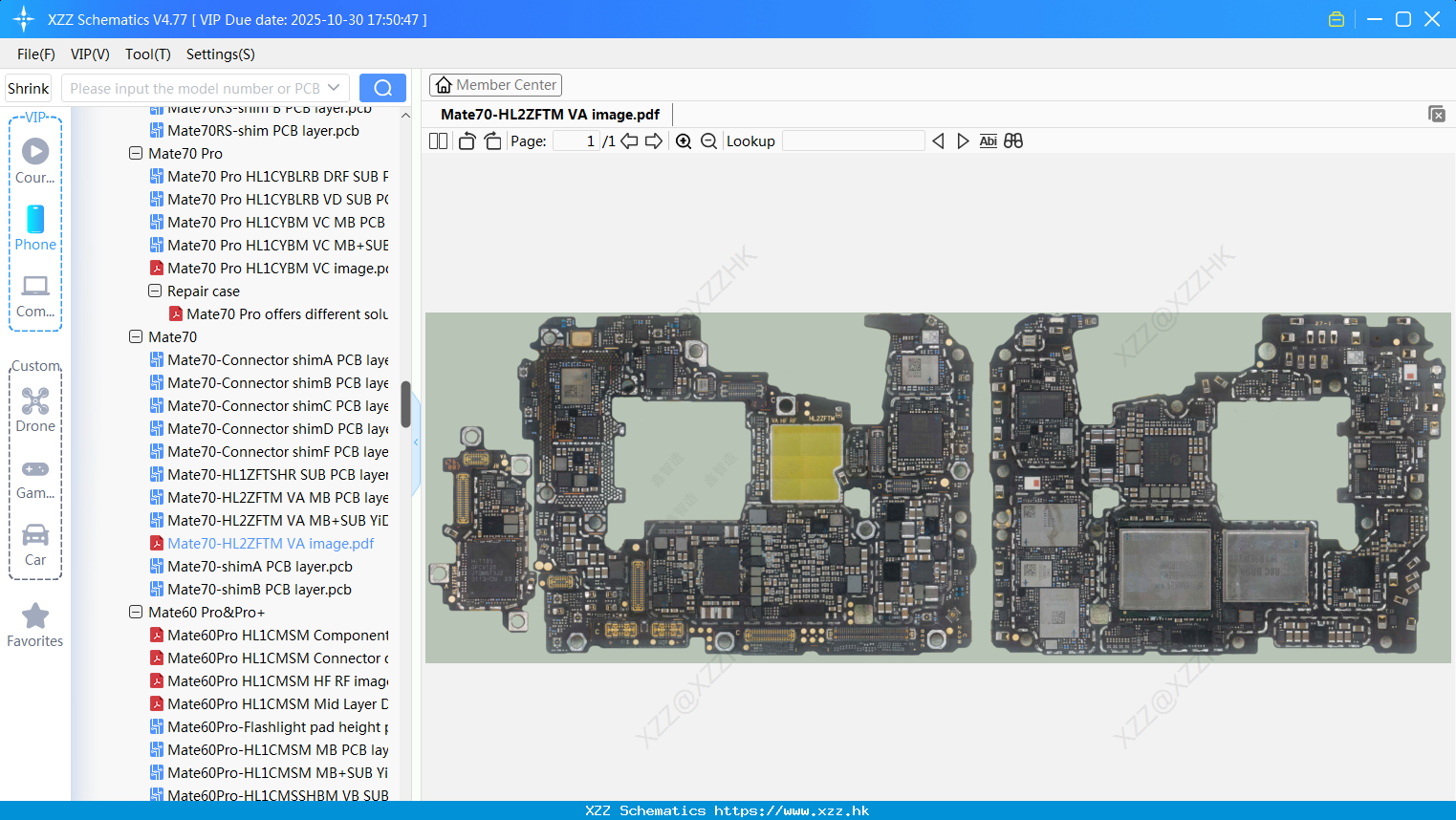Screen dimensions: 1456x820
Task: Find previous lookup match
Action: [938, 141]
